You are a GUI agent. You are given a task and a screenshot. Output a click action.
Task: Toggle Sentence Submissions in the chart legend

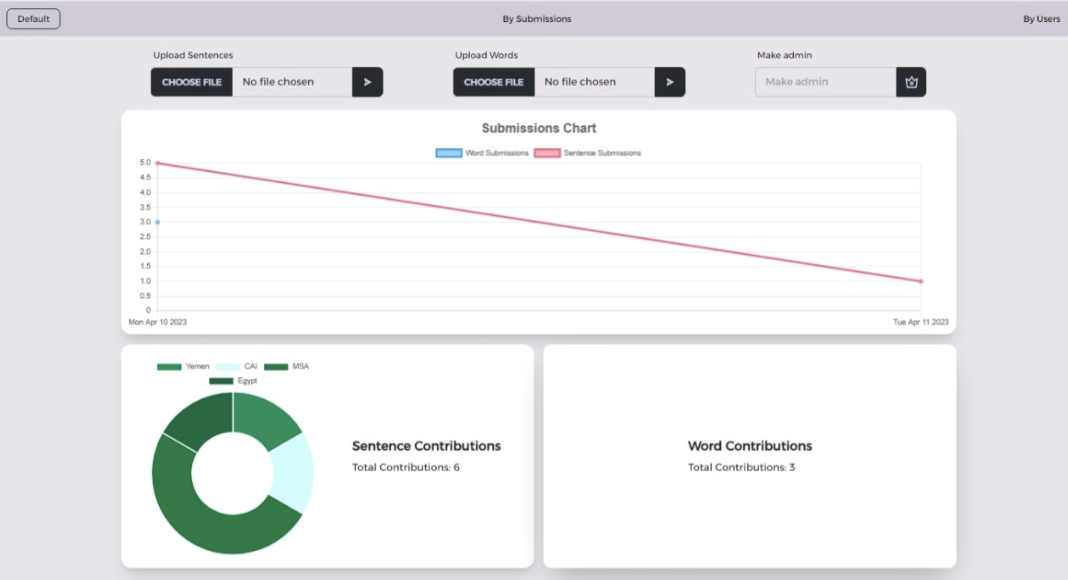point(588,153)
